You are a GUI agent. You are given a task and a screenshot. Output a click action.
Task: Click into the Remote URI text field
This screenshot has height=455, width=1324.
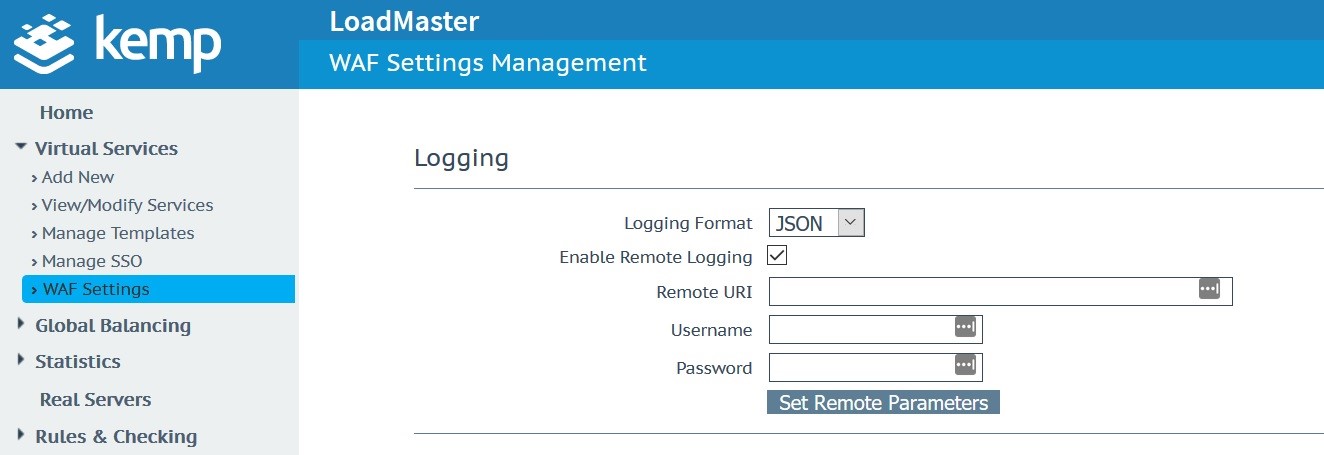tap(980, 291)
